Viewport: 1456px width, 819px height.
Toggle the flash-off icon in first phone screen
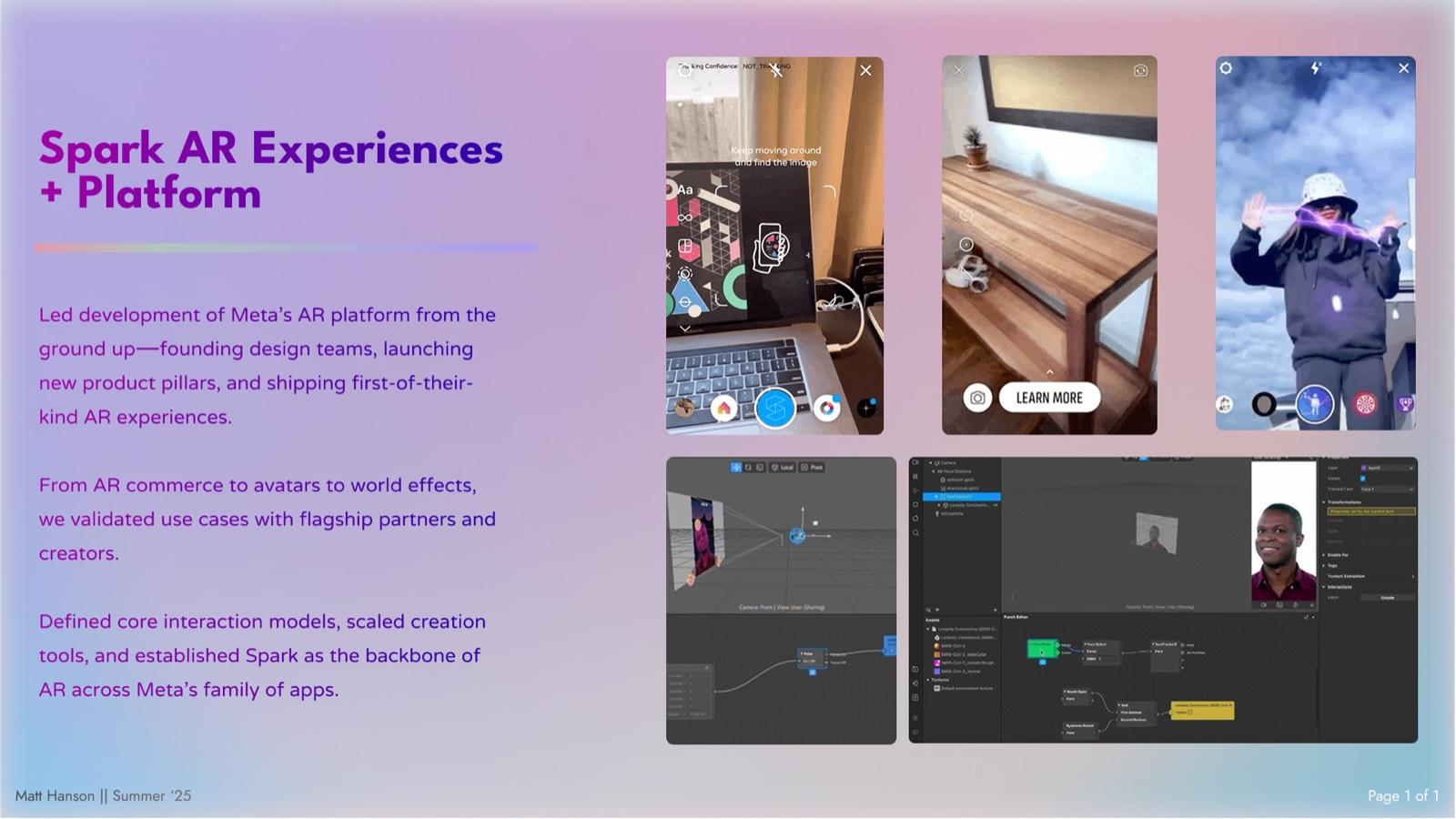(776, 70)
